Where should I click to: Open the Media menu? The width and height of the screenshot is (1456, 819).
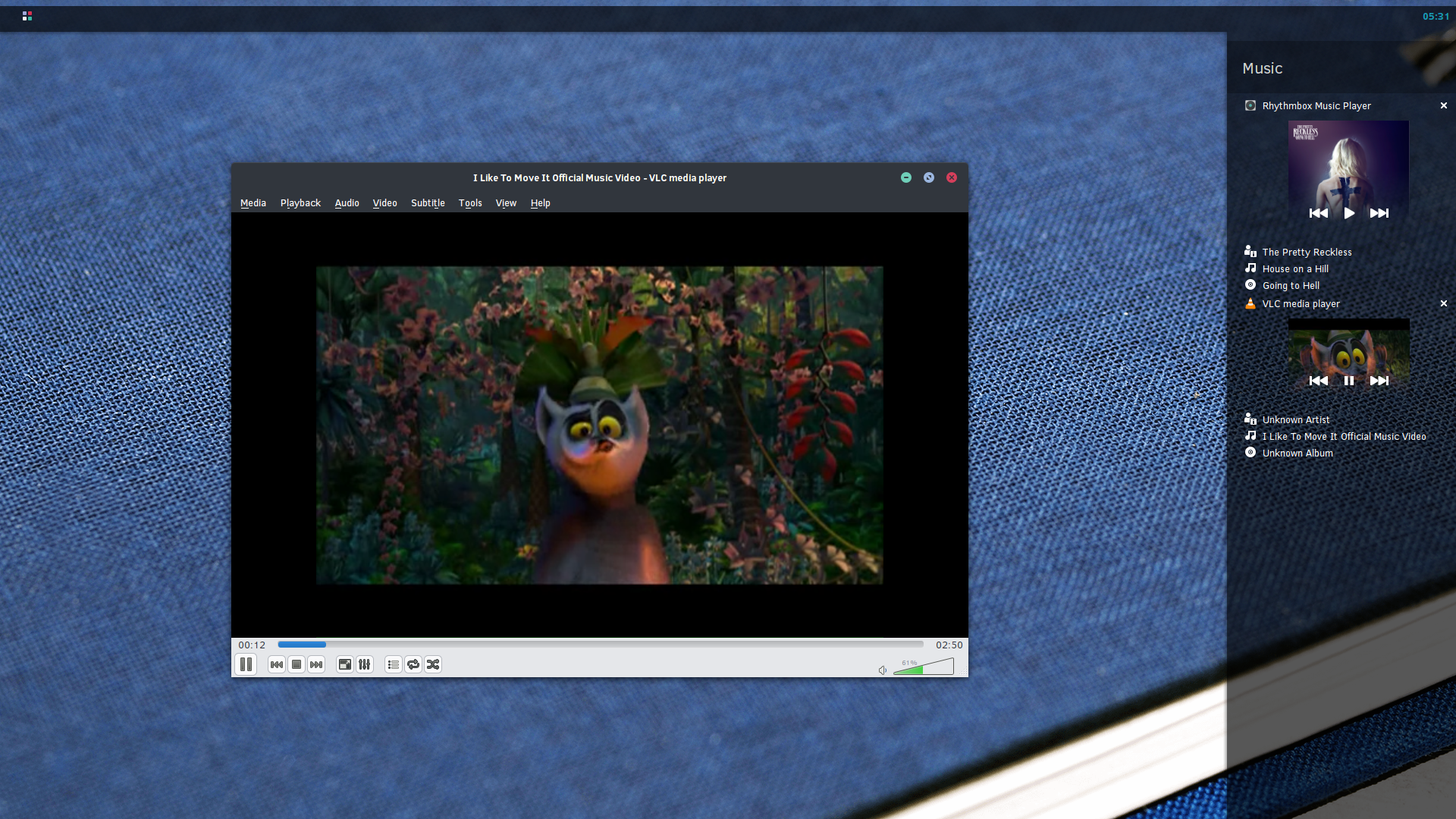tap(253, 203)
